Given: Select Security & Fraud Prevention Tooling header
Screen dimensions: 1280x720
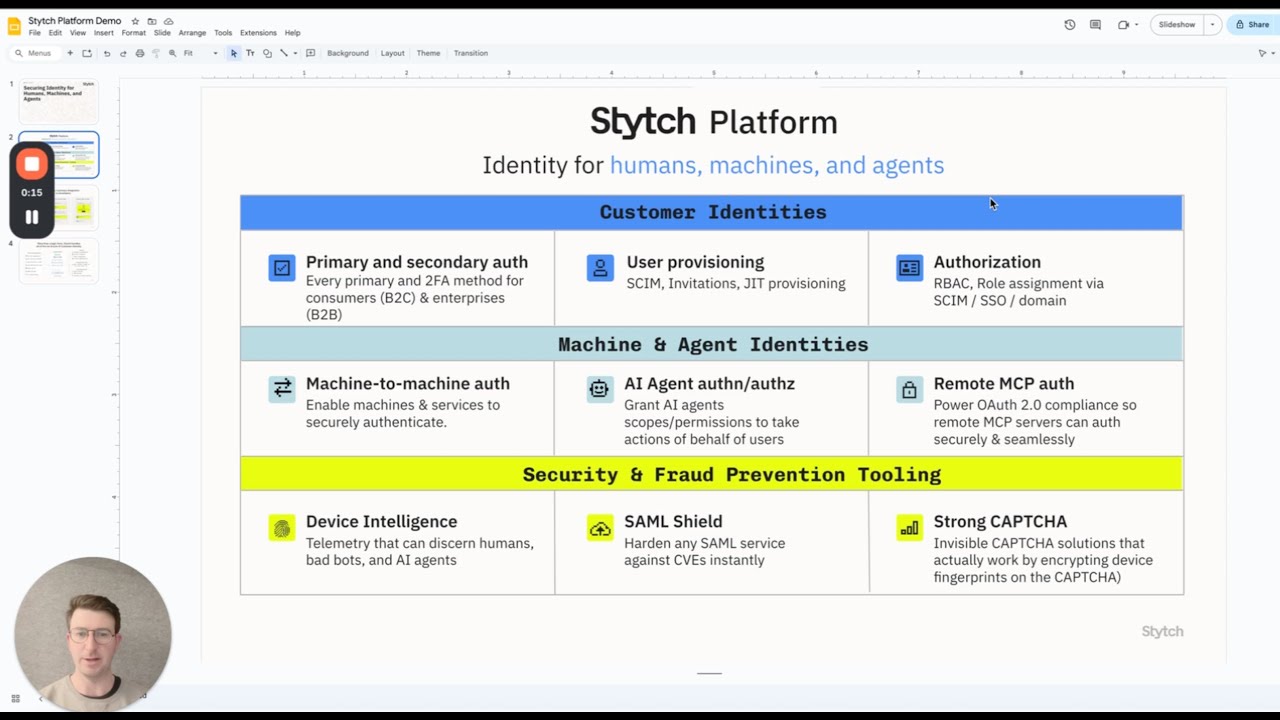Looking at the screenshot, I should [x=712, y=474].
